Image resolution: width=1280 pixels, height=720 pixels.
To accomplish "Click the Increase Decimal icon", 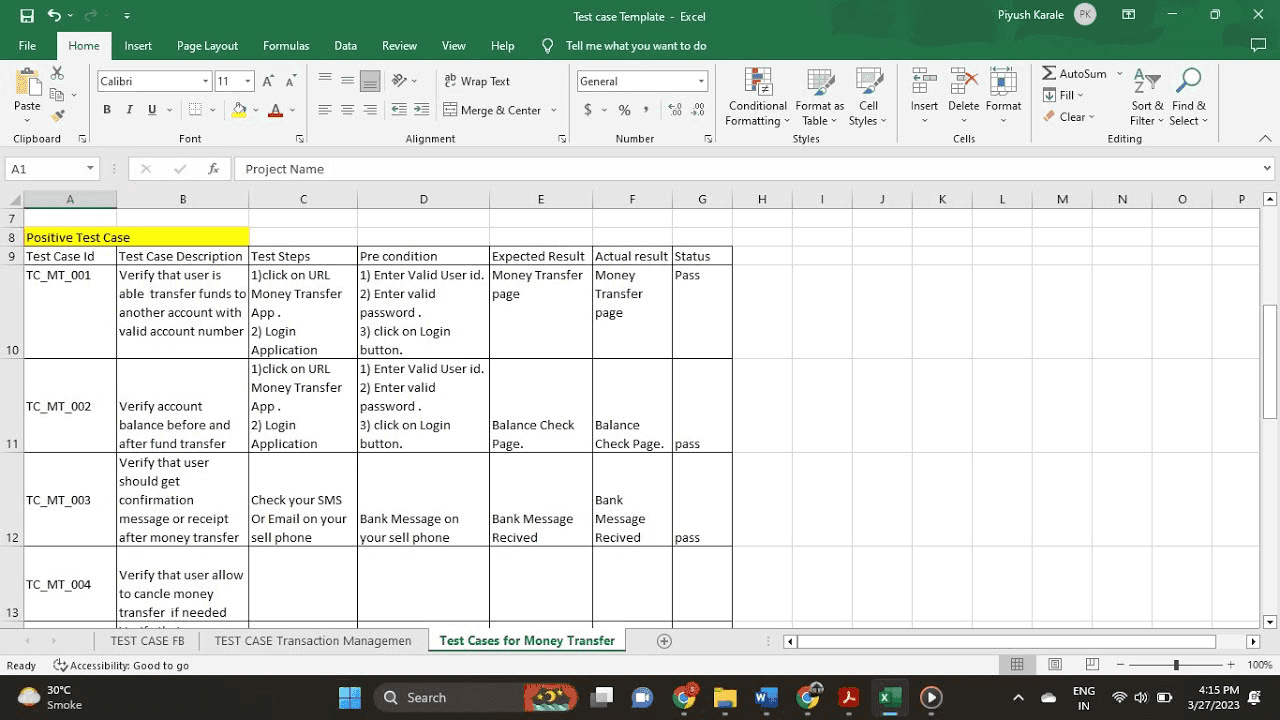I will [x=674, y=110].
